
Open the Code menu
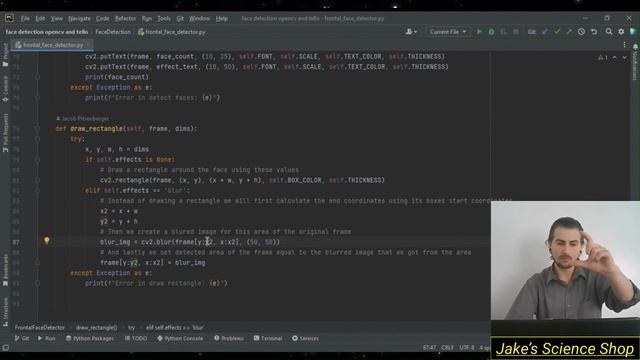102,18
